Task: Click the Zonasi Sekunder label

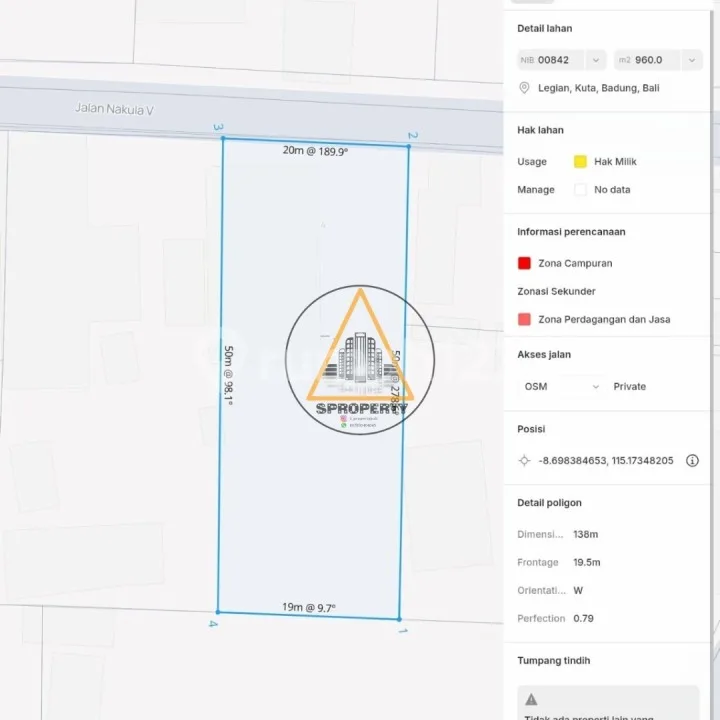Action: click(556, 291)
